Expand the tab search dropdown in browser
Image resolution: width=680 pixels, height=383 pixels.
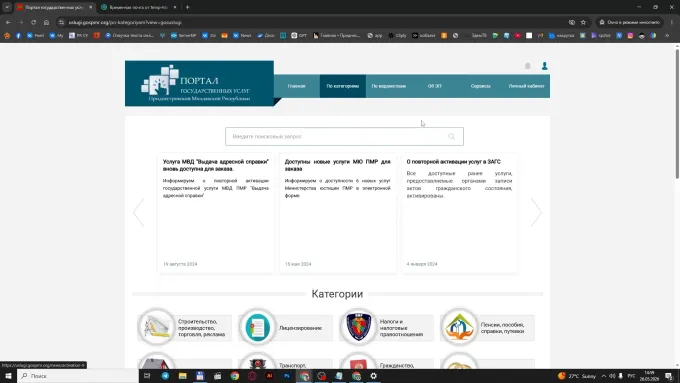(7, 7)
